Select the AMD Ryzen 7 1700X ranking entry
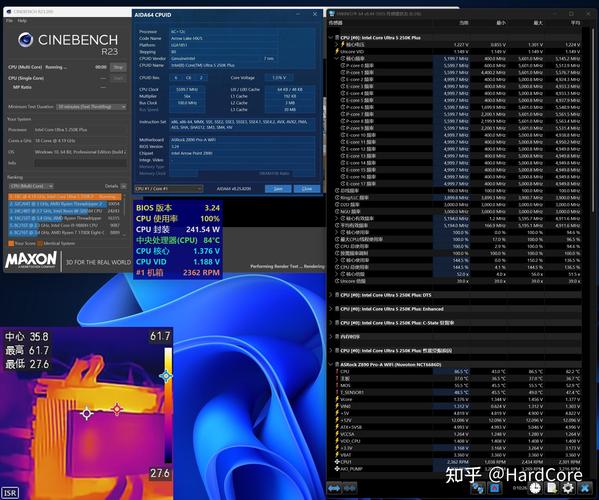 click(64, 232)
